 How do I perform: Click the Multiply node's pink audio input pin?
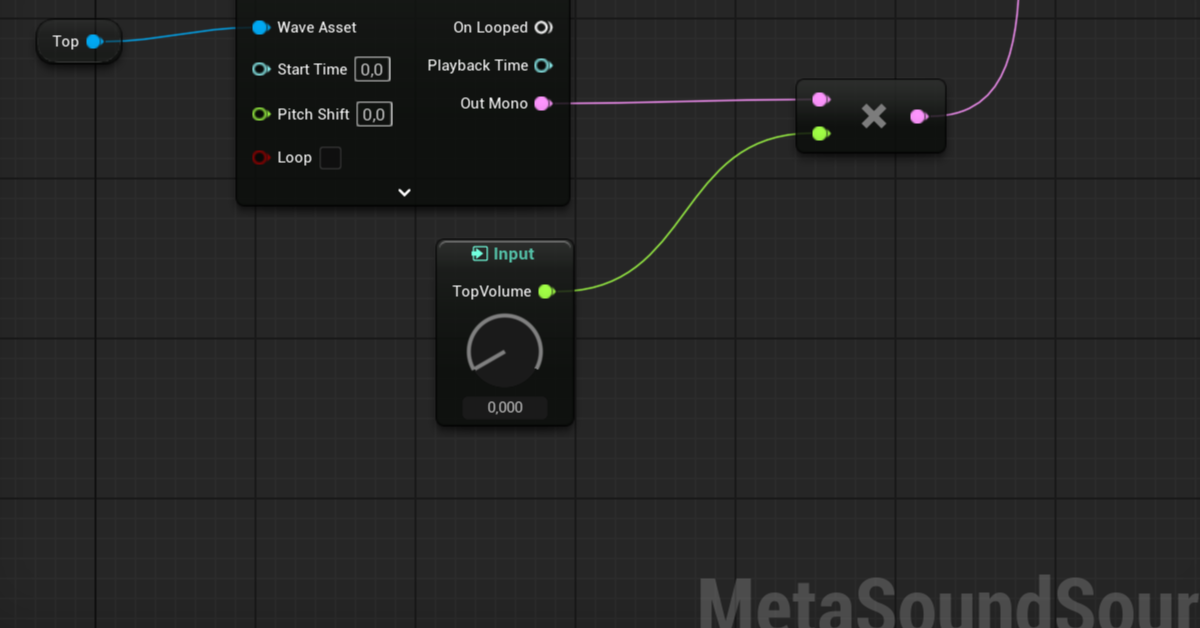tap(820, 99)
